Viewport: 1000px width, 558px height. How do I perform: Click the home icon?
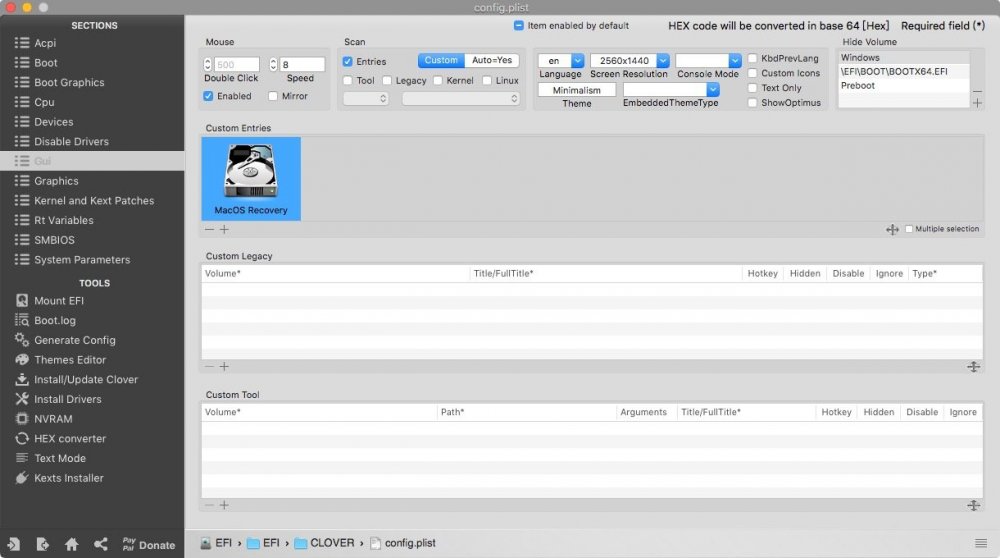tap(71, 544)
